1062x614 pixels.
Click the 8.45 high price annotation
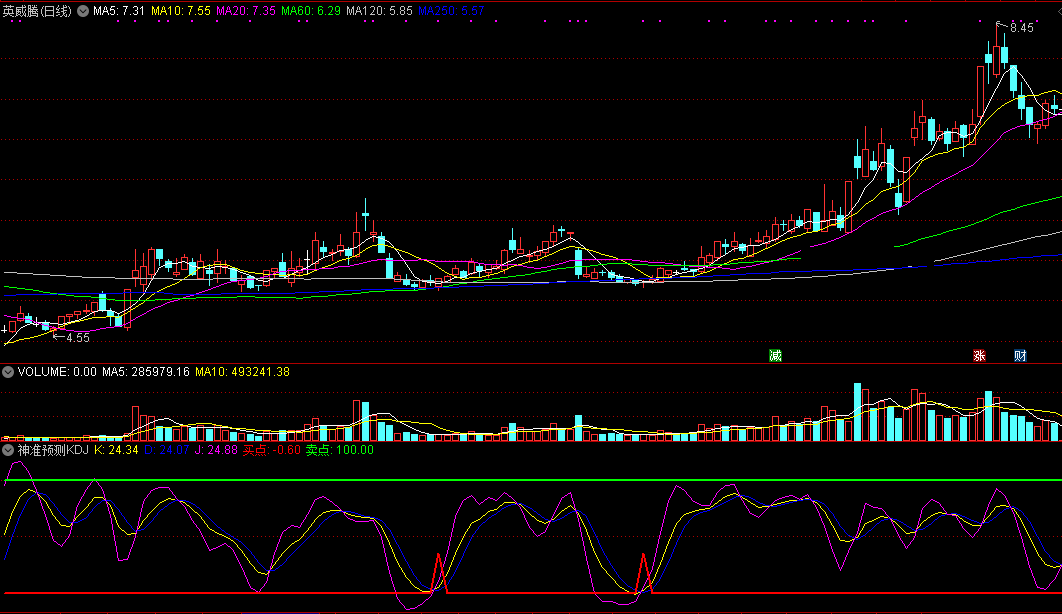click(x=1021, y=28)
